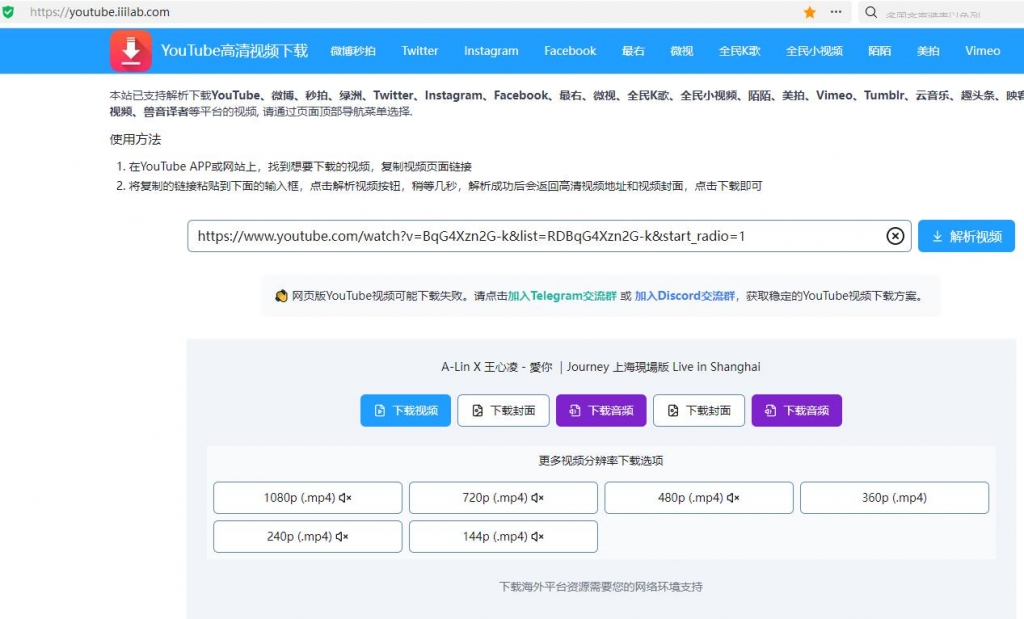The width and height of the screenshot is (1024, 619).
Task: Open the 全民K歌 nav item
Action: coord(739,50)
